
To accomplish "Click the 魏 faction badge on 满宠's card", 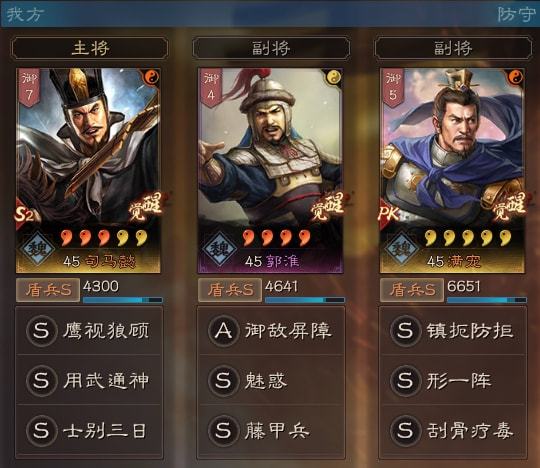I will click(401, 249).
